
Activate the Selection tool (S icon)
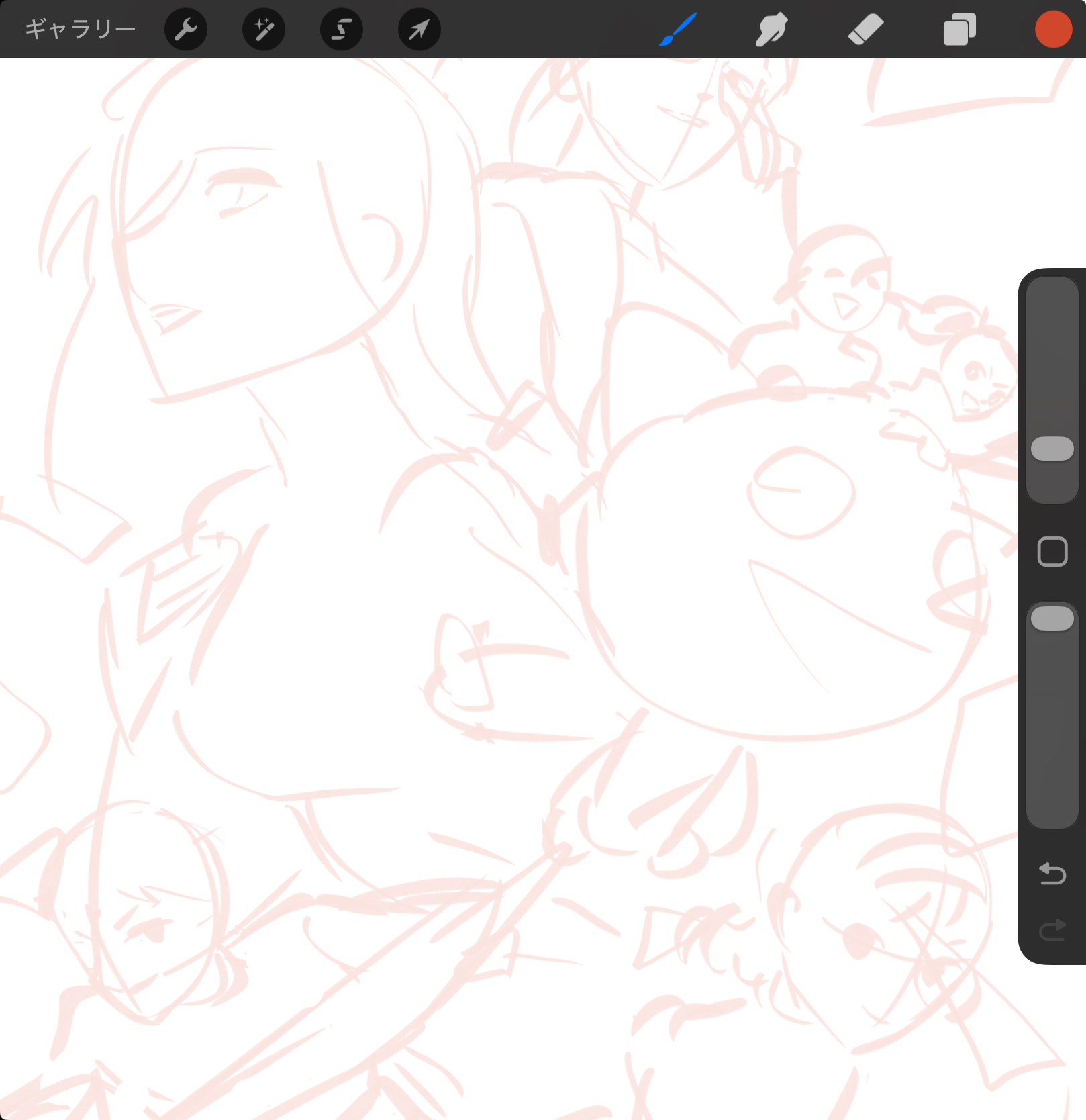[342, 30]
